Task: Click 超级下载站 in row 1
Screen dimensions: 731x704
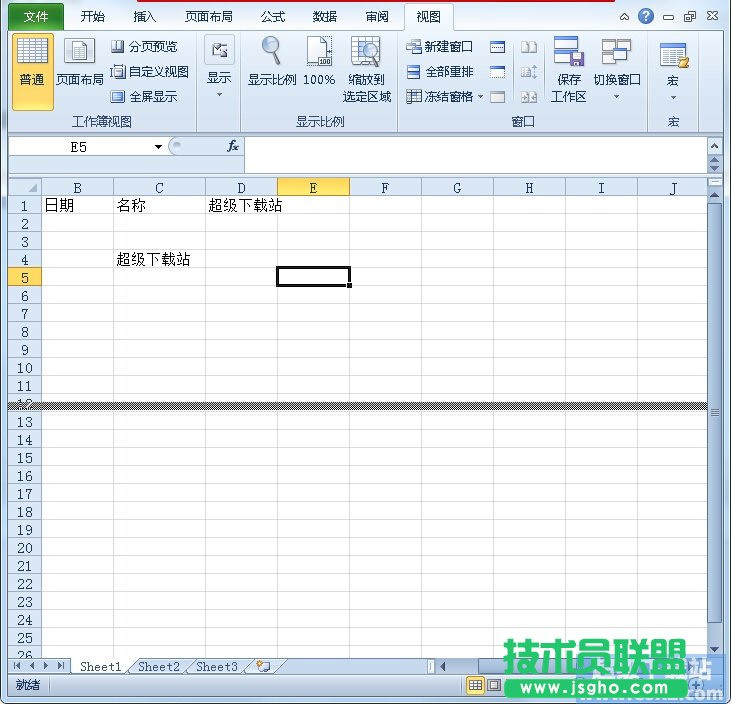Action: (x=245, y=205)
